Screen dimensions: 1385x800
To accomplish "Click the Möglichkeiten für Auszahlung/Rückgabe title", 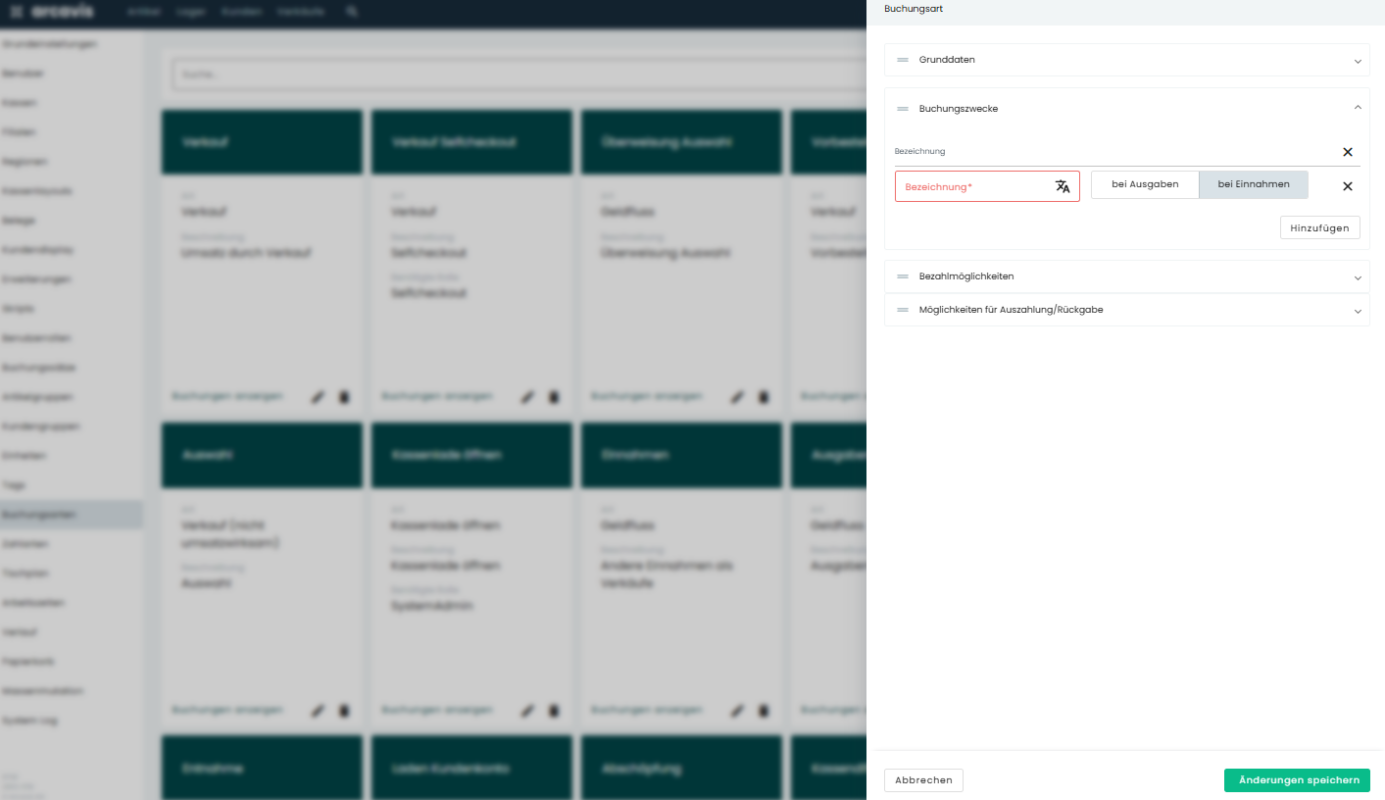I will (x=1010, y=311).
